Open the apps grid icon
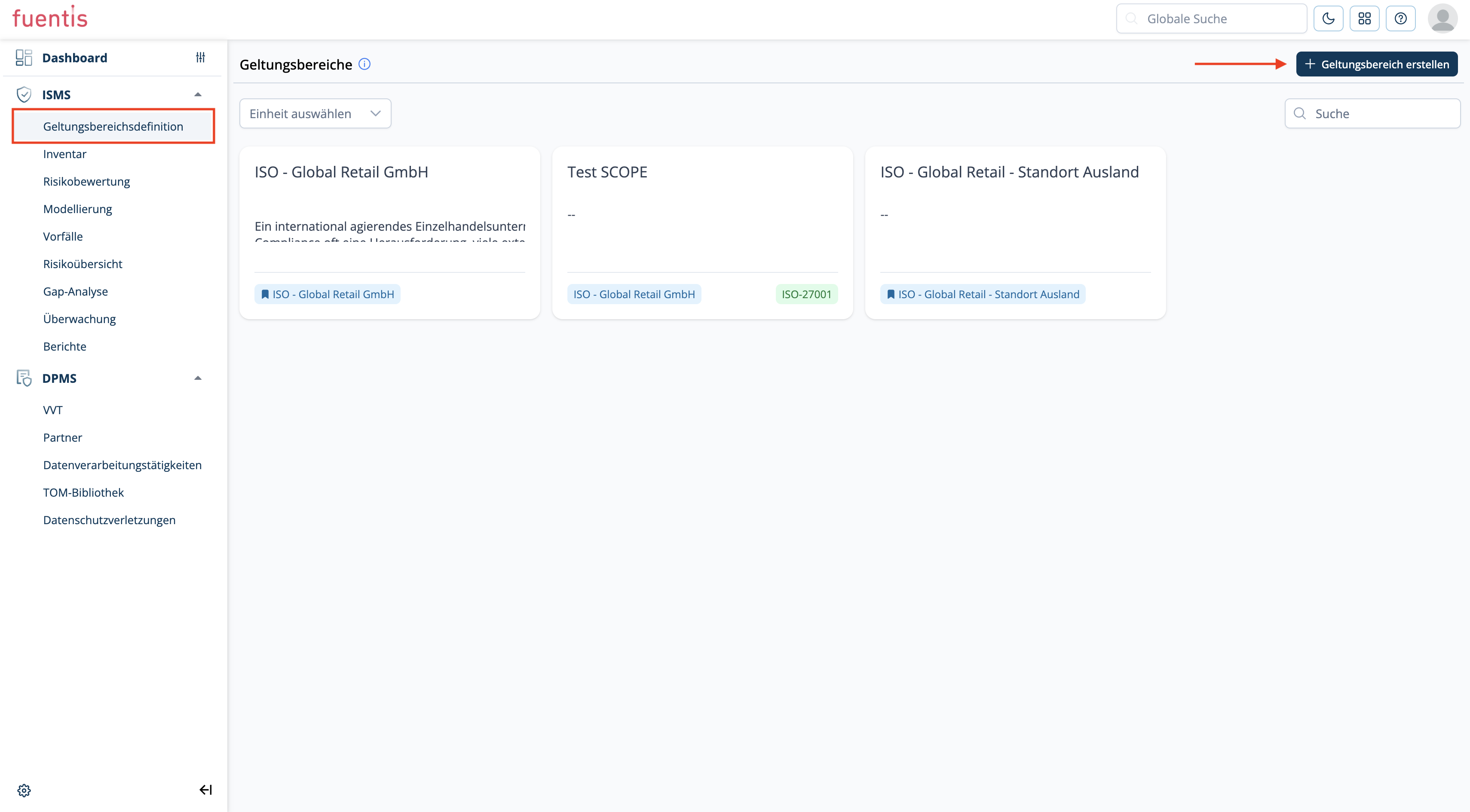This screenshot has height=812, width=1470. (1364, 19)
